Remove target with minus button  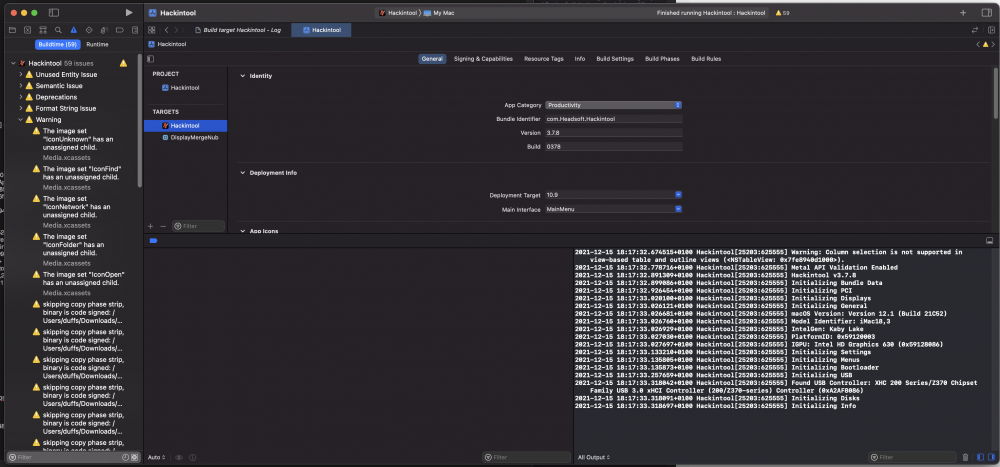[x=163, y=226]
